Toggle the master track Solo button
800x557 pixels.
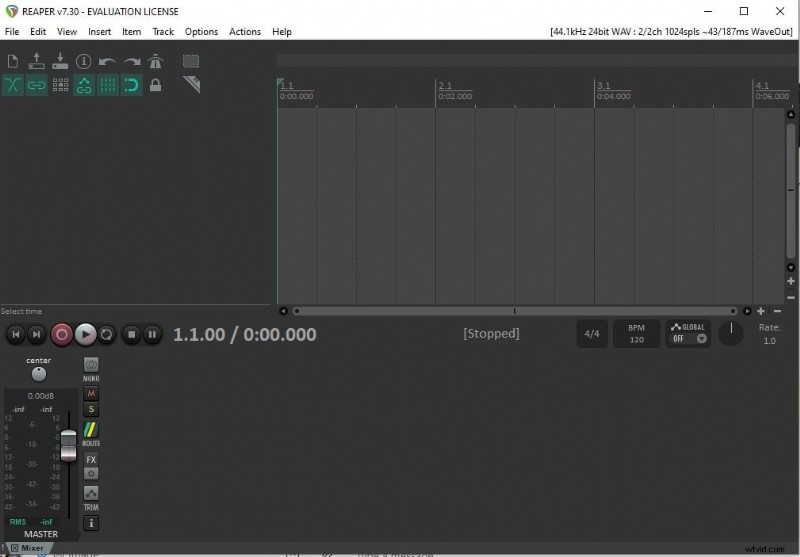pyautogui.click(x=91, y=409)
